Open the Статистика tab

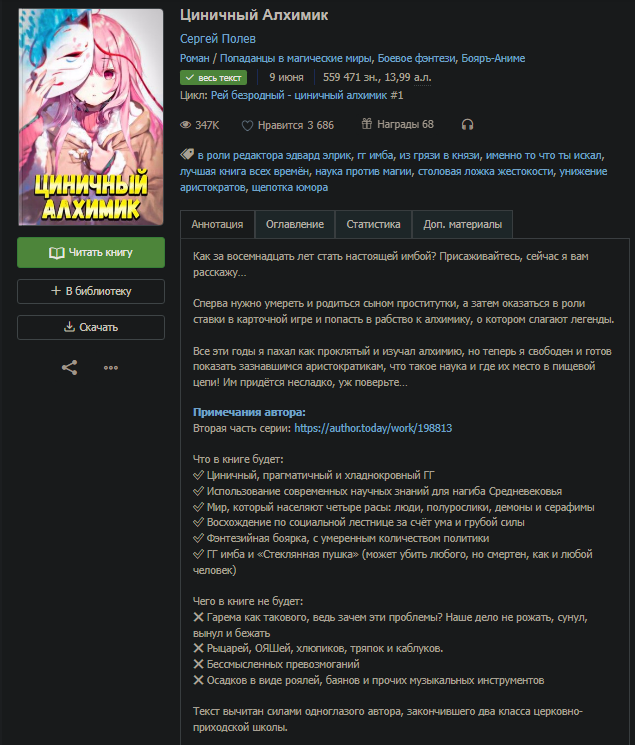point(373,224)
